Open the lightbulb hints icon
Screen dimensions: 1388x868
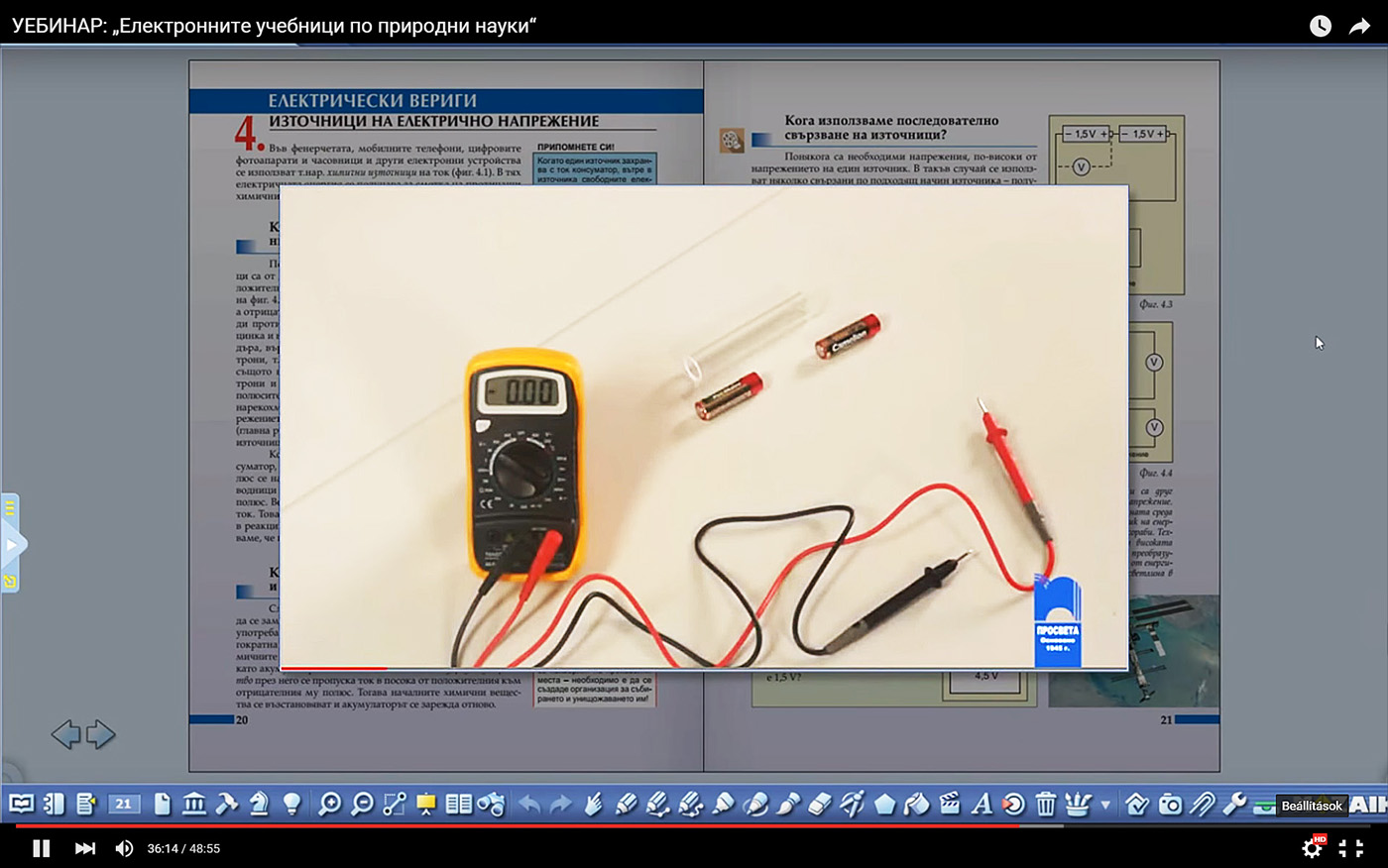291,805
